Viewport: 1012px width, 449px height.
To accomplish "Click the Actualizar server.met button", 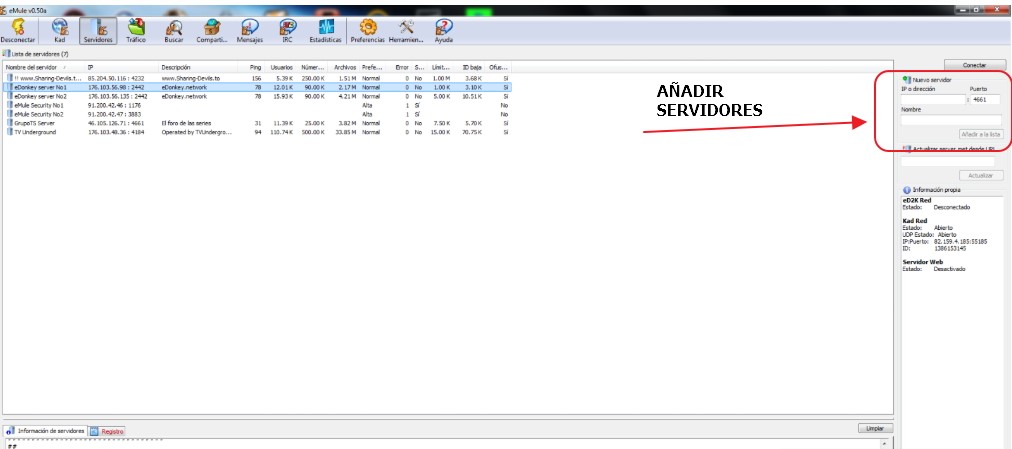I will [981, 175].
